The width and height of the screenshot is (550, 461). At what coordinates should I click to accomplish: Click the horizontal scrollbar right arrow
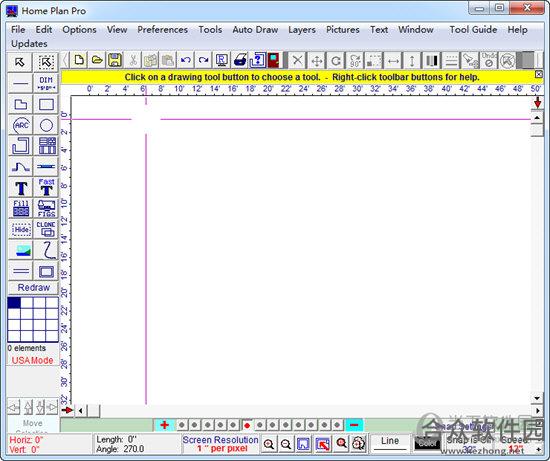pyautogui.click(x=537, y=410)
